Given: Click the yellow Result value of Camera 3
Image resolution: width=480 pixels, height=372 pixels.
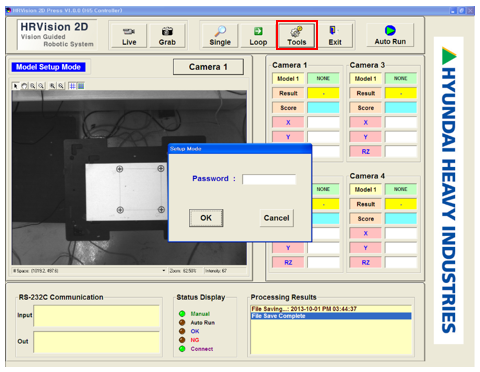Looking at the screenshot, I should (401, 93).
